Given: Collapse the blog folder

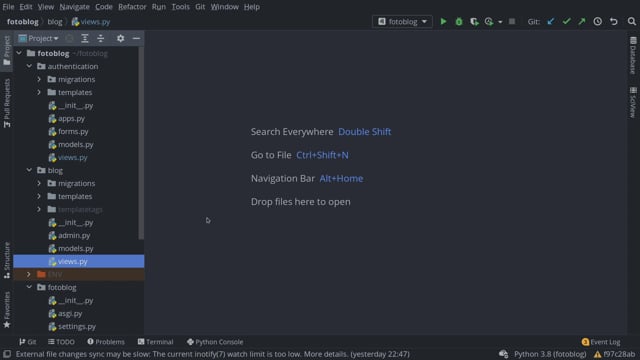Looking at the screenshot, I should coord(29,170).
